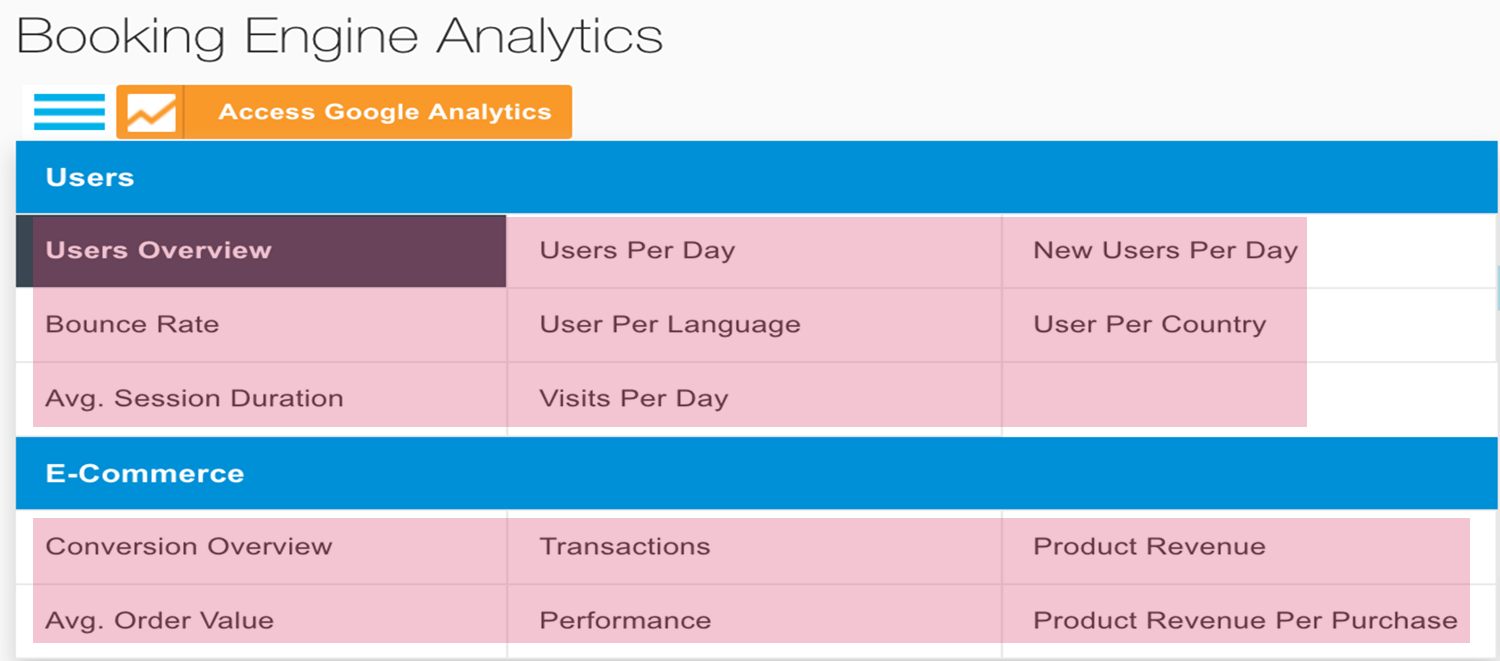The width and height of the screenshot is (1500, 661).
Task: Open Visits Per Day report
Action: pyautogui.click(x=754, y=399)
